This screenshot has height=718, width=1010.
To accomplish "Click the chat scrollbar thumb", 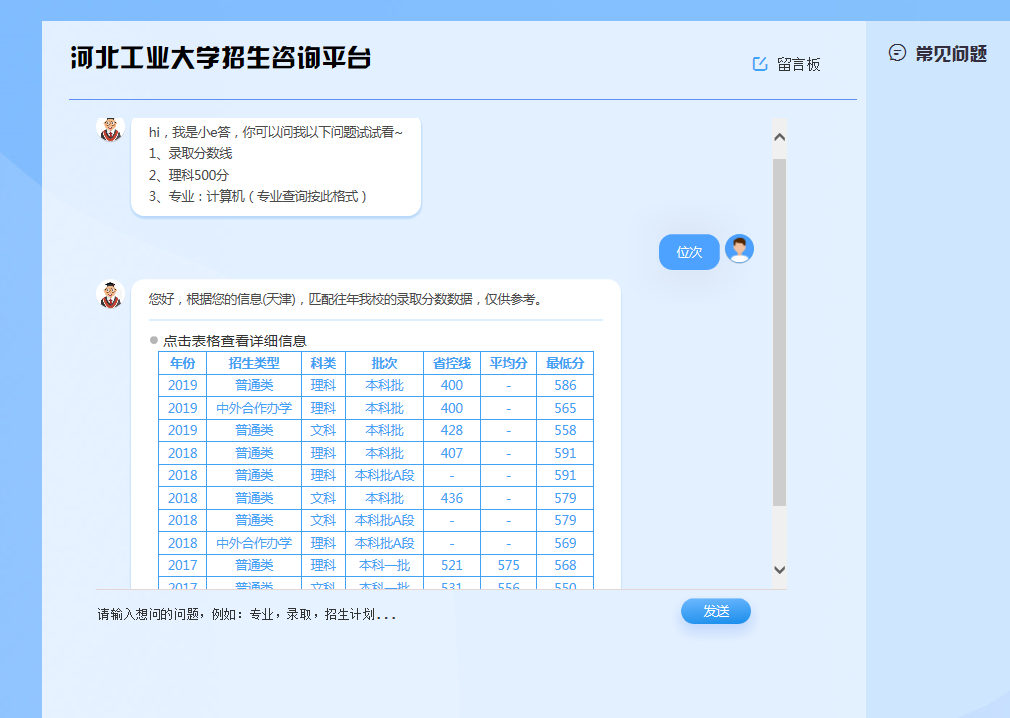I will (779, 332).
